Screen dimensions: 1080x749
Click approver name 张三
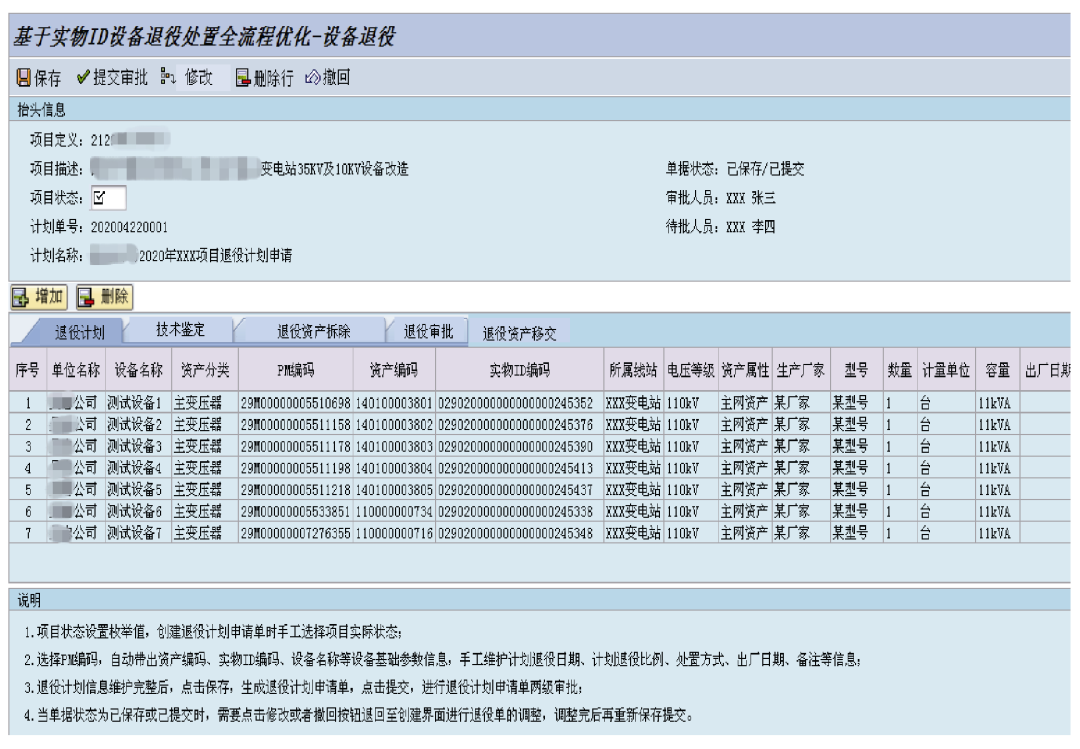pos(763,198)
